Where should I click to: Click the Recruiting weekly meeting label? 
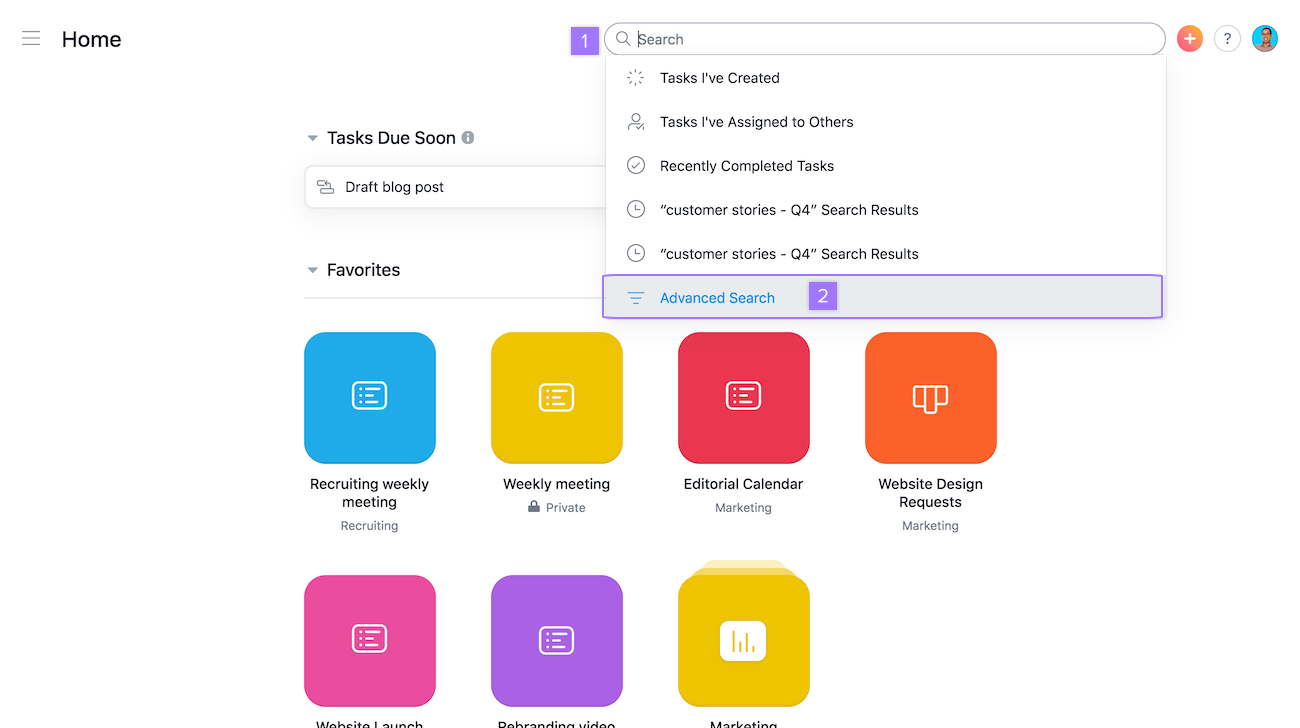[370, 493]
